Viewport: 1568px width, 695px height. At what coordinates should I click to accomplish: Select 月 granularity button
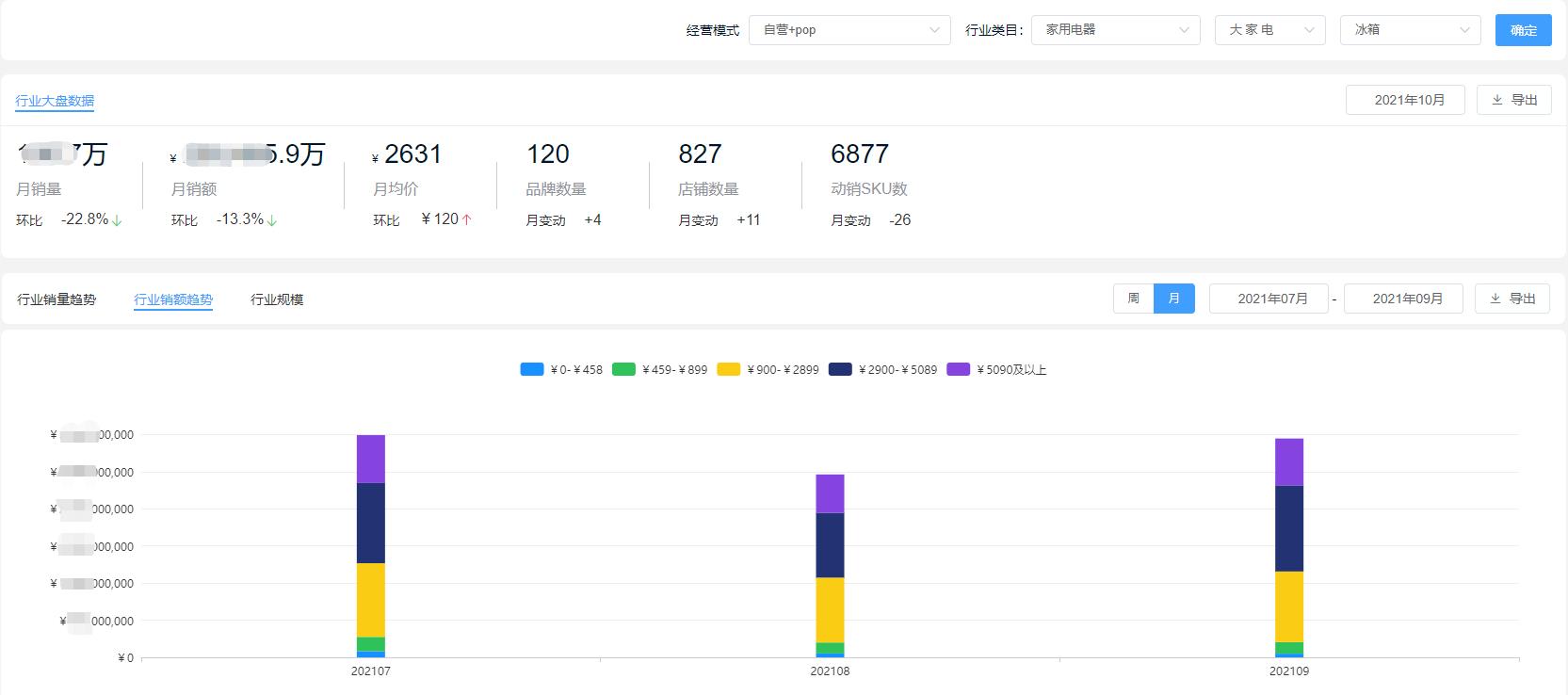(x=1173, y=299)
